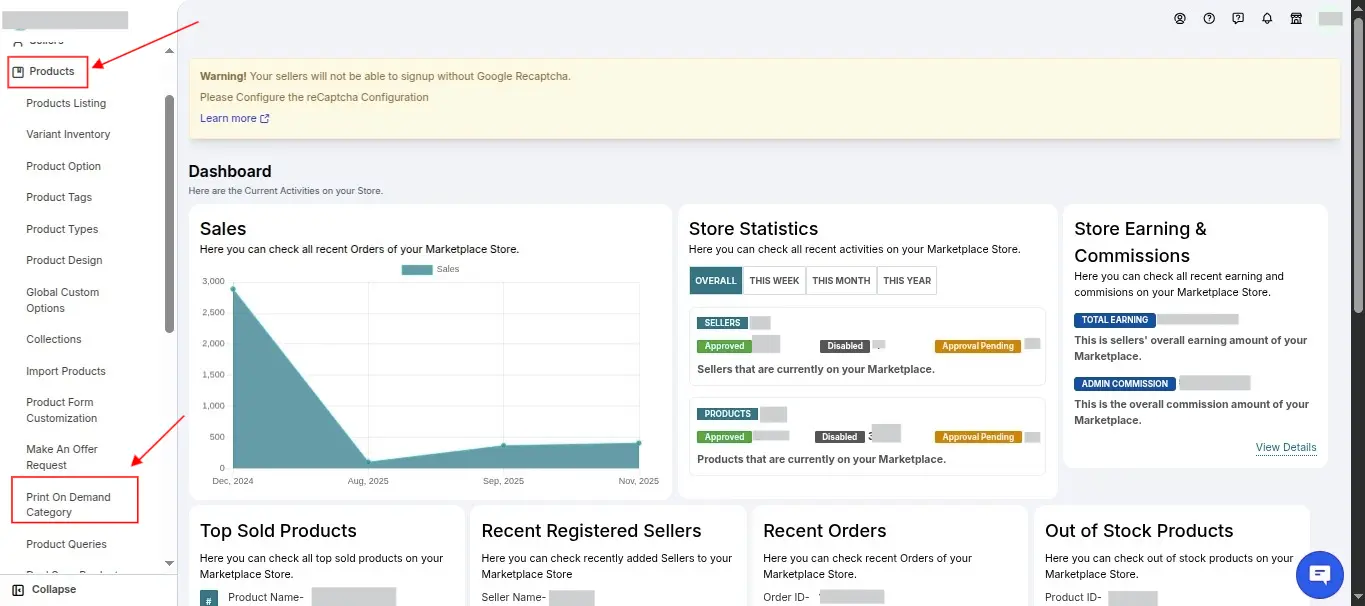This screenshot has height=606, width=1365.
Task: Click the help question mark icon
Action: point(1209,18)
